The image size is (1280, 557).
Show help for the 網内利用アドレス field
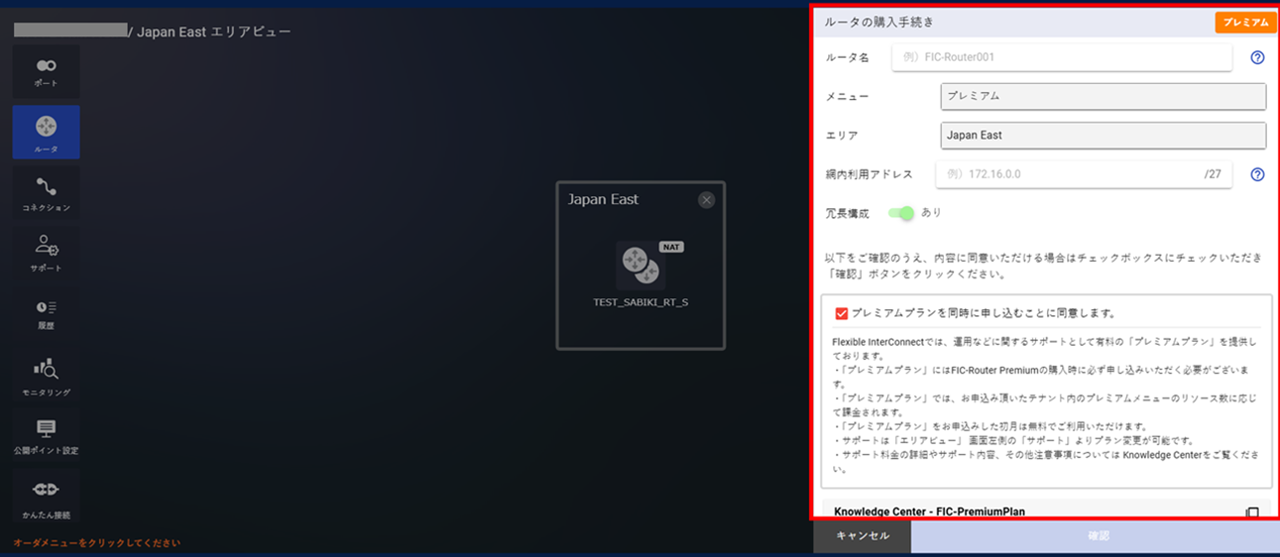tap(1257, 174)
